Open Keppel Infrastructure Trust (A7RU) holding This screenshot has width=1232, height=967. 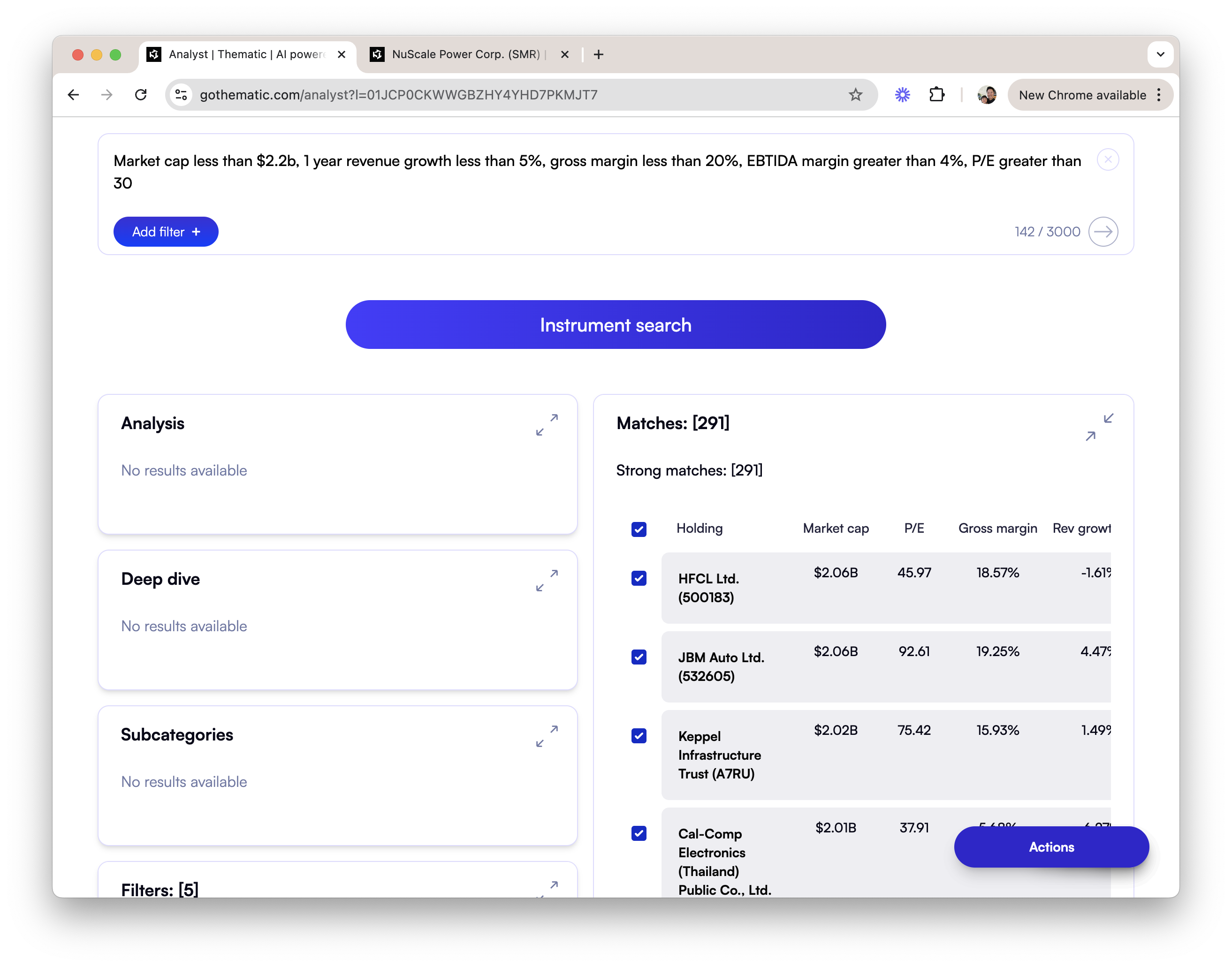[x=719, y=755]
